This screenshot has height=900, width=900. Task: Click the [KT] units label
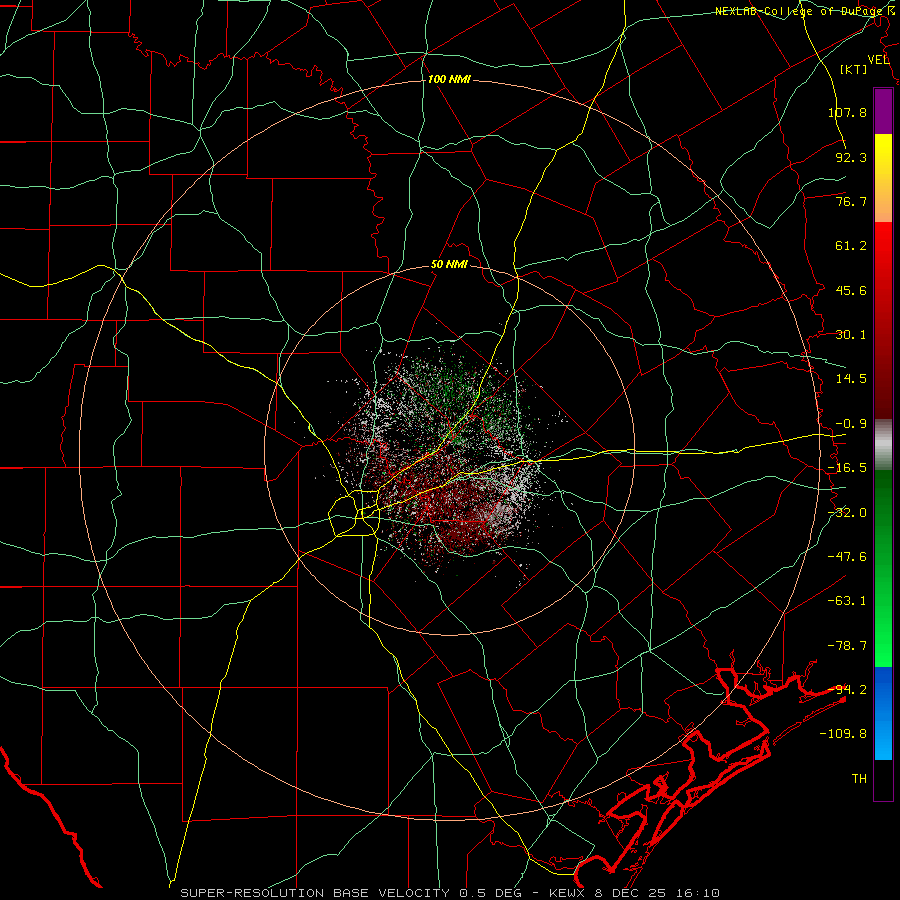854,69
